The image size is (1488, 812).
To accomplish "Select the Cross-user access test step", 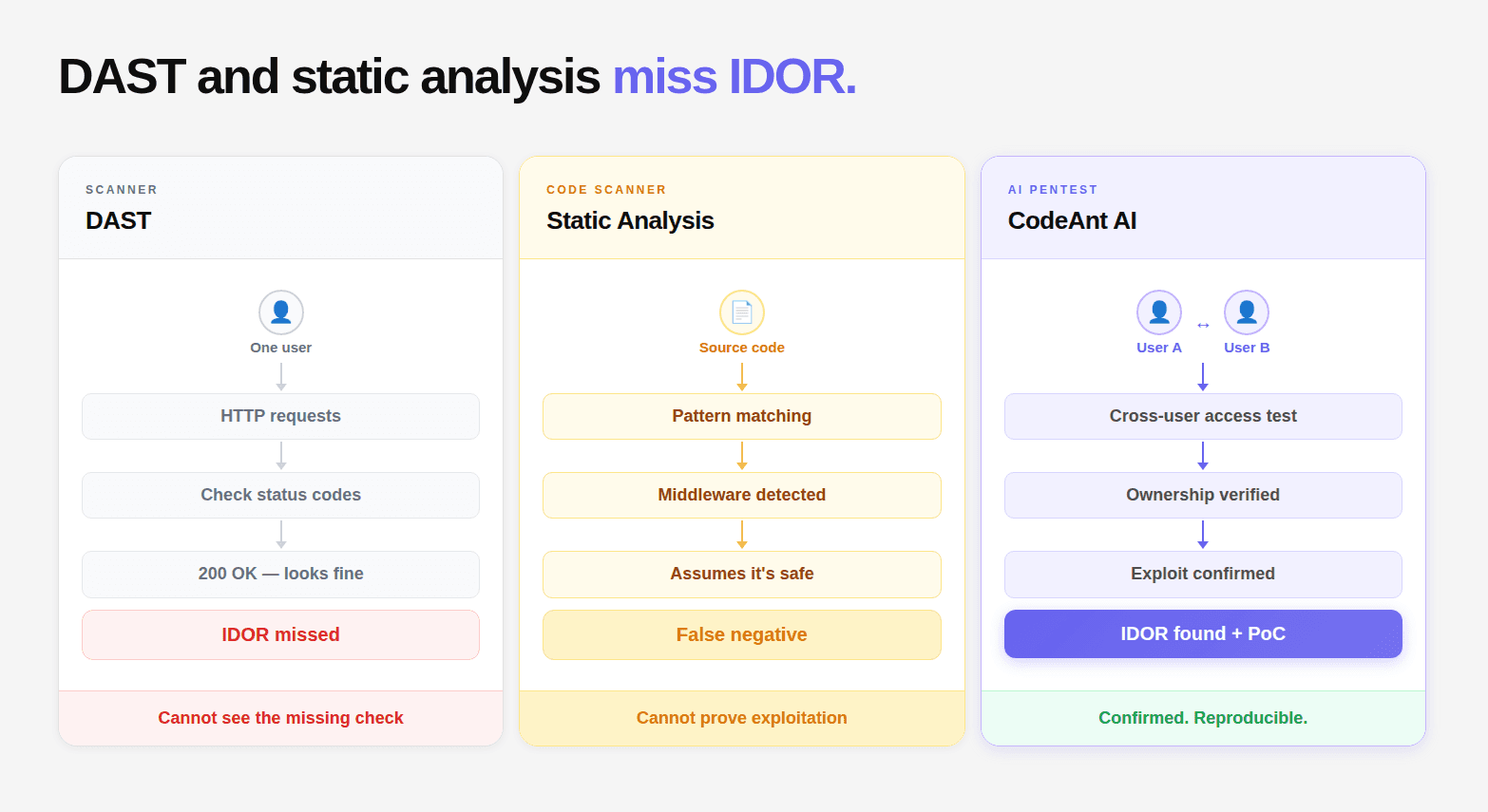I will (1203, 416).
